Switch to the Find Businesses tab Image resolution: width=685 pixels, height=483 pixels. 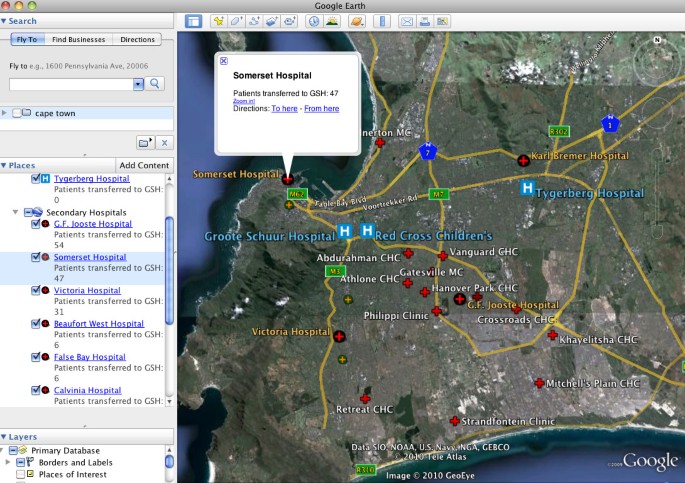pyautogui.click(x=79, y=39)
